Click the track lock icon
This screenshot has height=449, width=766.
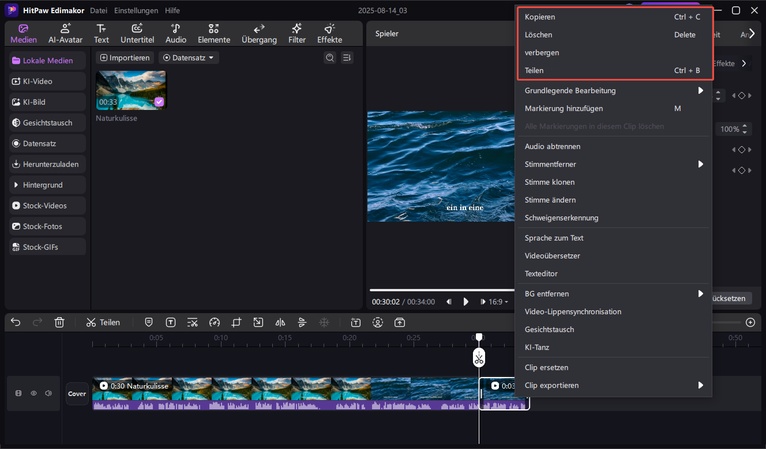(18, 393)
